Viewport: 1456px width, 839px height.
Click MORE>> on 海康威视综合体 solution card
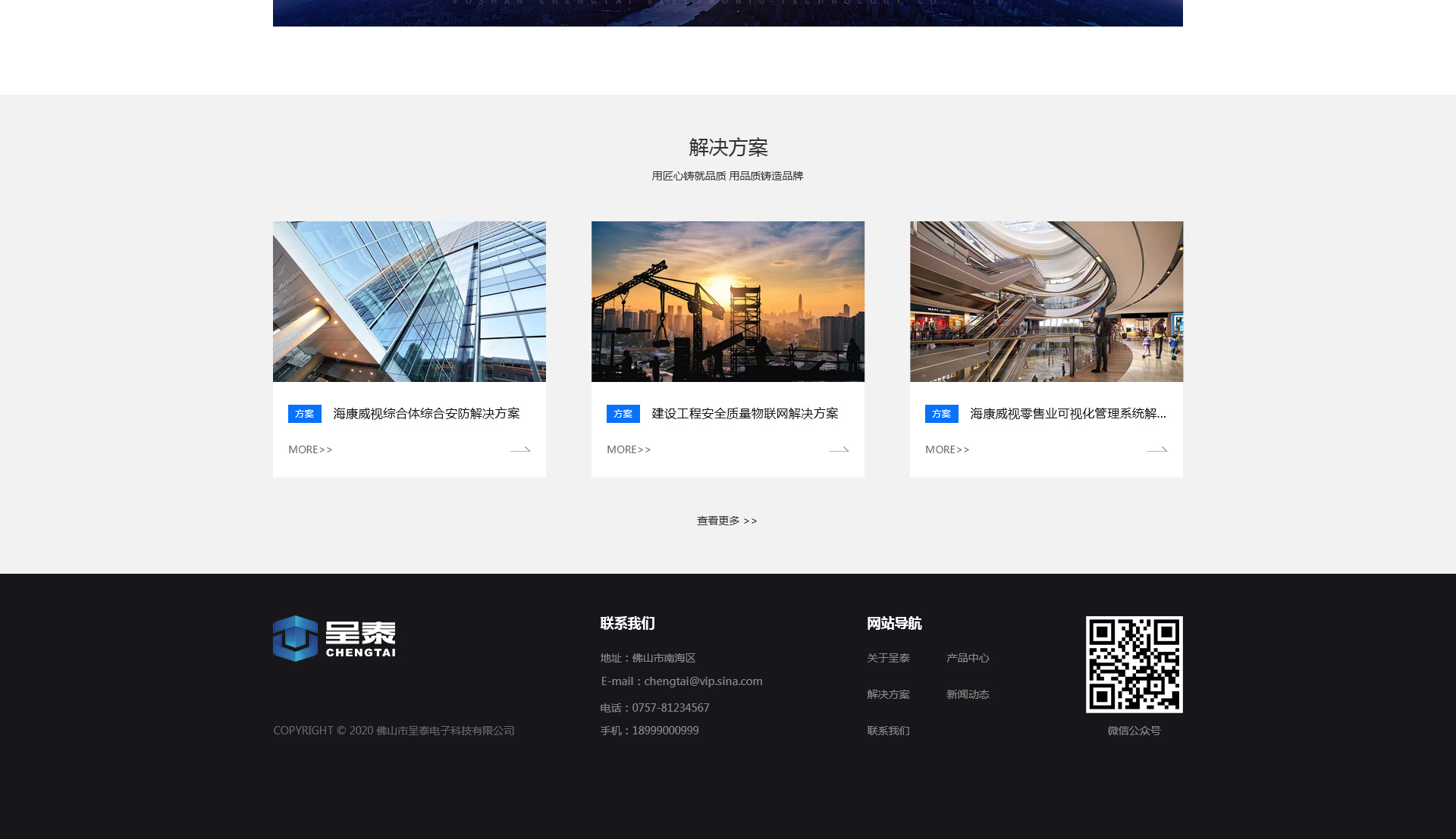[310, 450]
